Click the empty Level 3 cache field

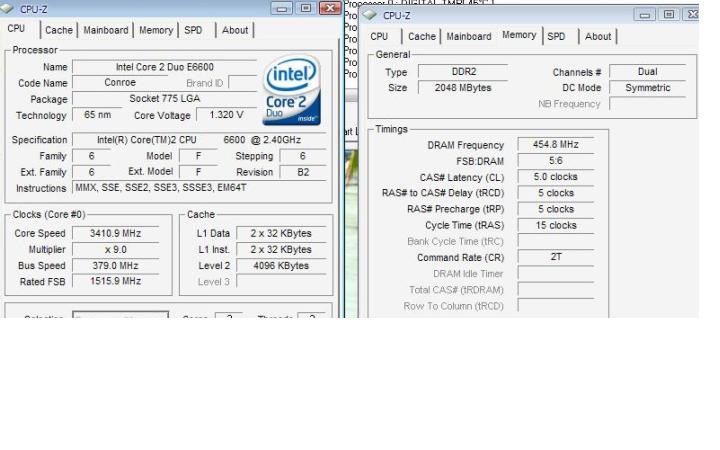[x=281, y=281]
